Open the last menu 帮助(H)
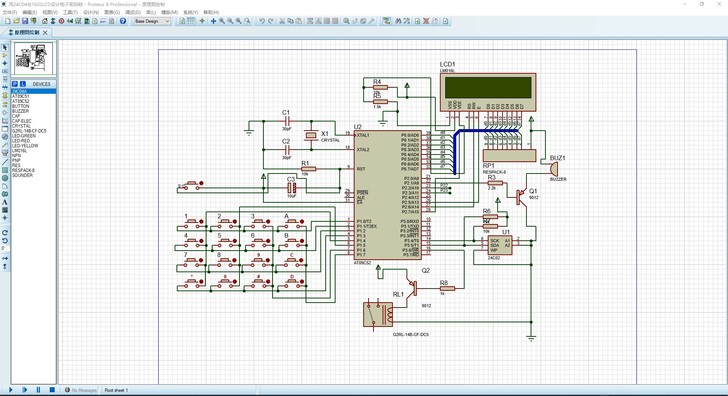Image resolution: width=728 pixels, height=396 pixels. point(211,12)
